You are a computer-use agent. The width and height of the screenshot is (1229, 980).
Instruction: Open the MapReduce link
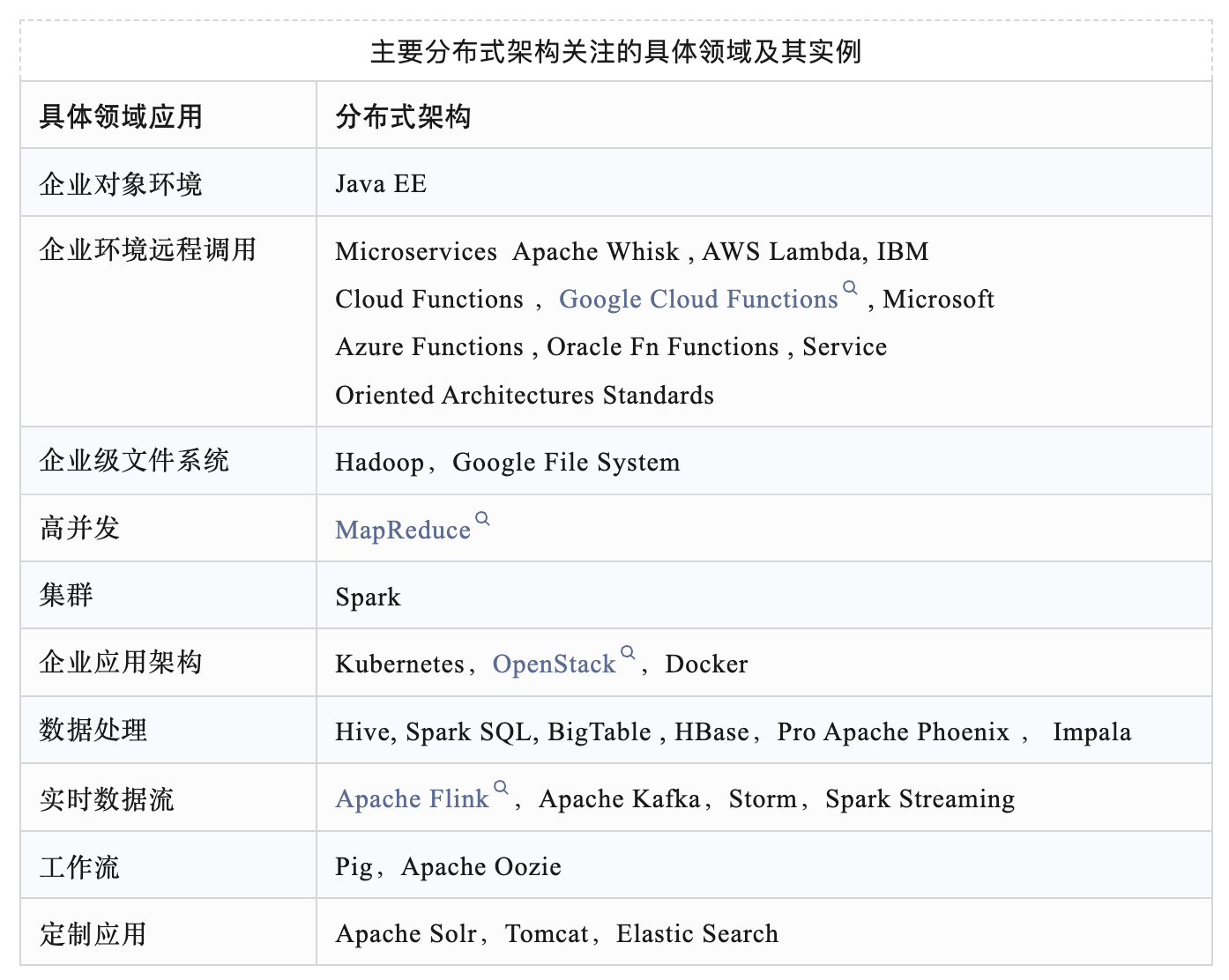coord(403,531)
